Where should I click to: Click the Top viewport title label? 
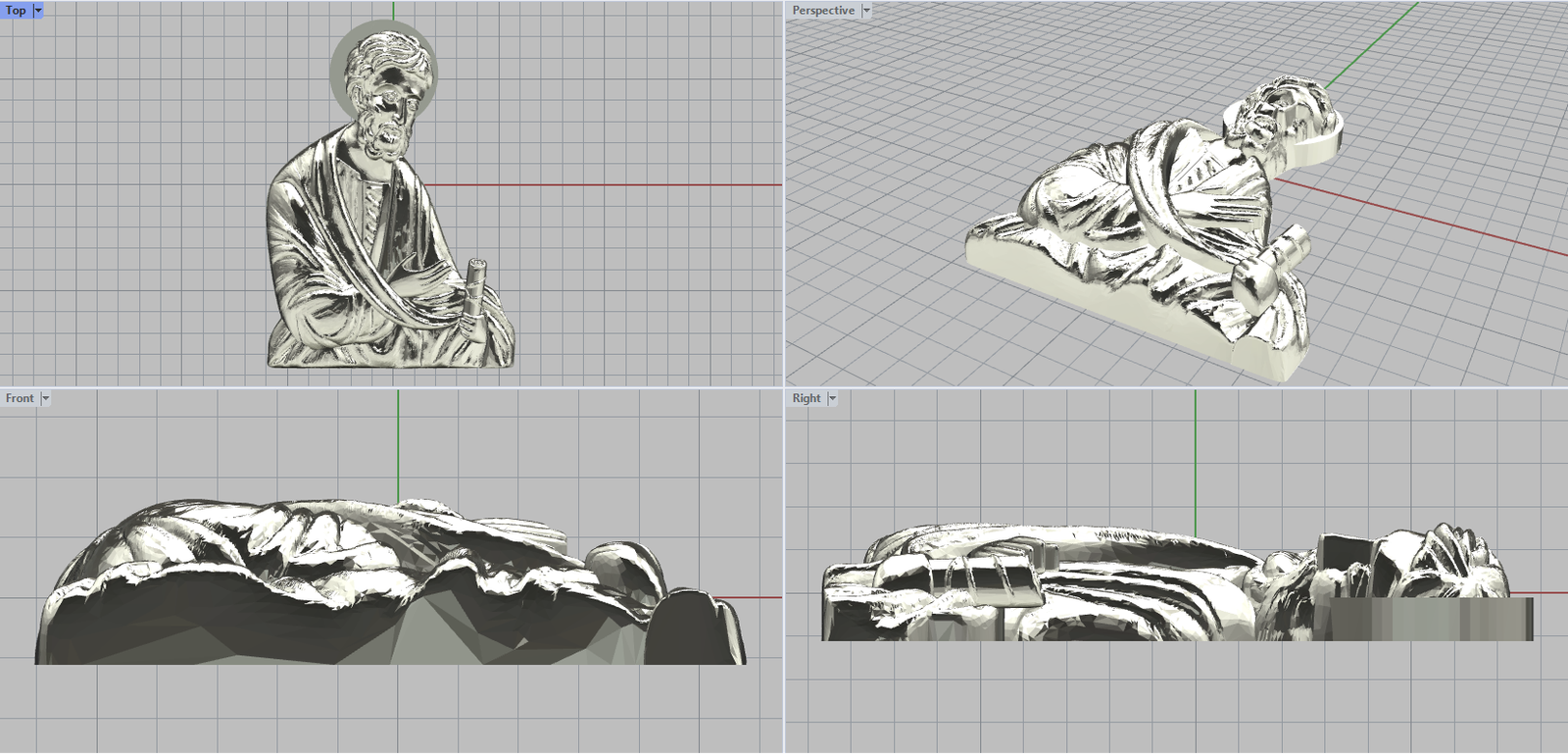[16, 10]
